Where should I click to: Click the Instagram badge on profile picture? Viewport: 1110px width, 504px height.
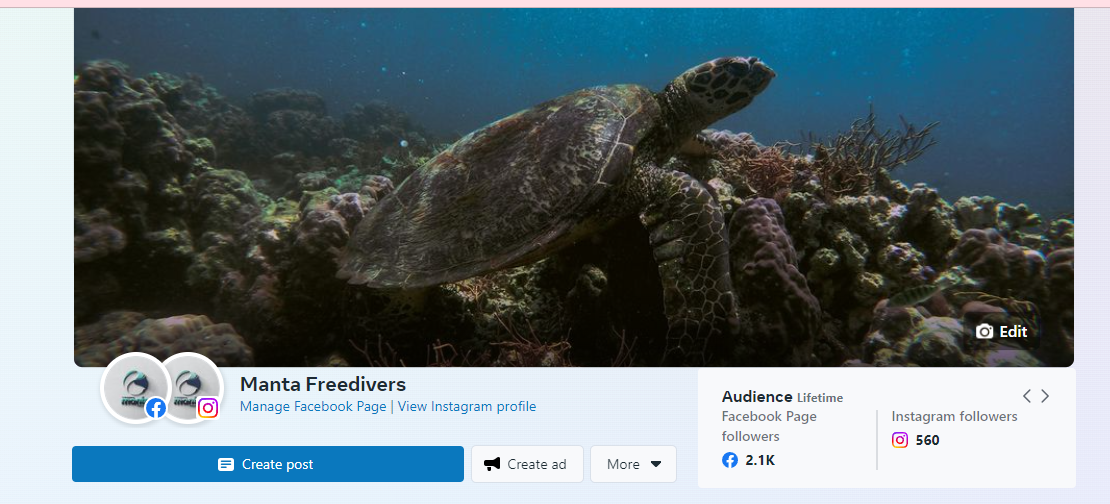(207, 408)
